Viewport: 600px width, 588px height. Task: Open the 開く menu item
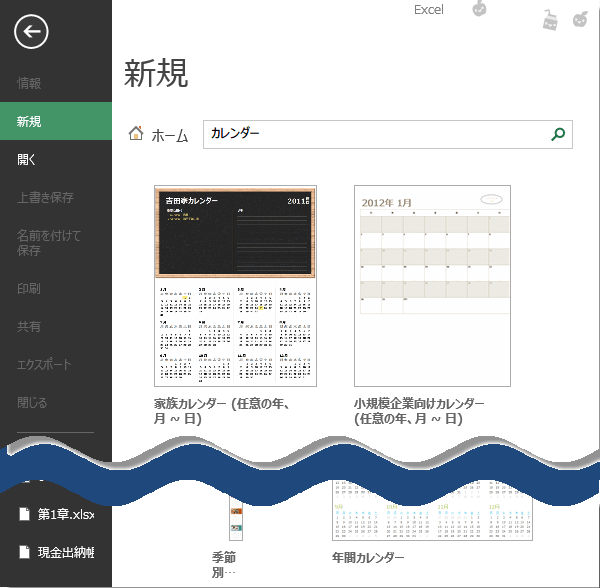(x=26, y=160)
